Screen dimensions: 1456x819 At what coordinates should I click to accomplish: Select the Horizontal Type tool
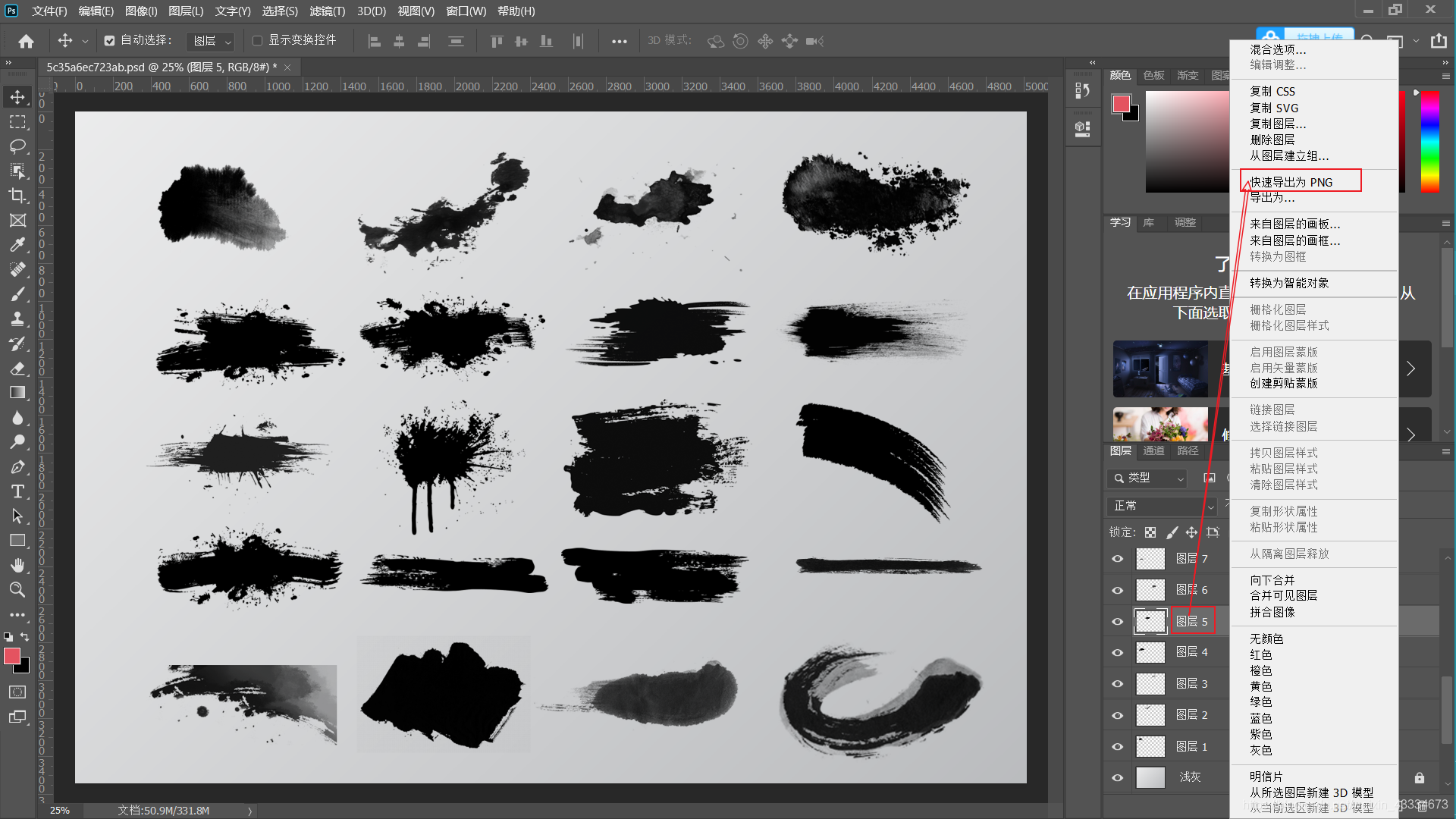[17, 491]
